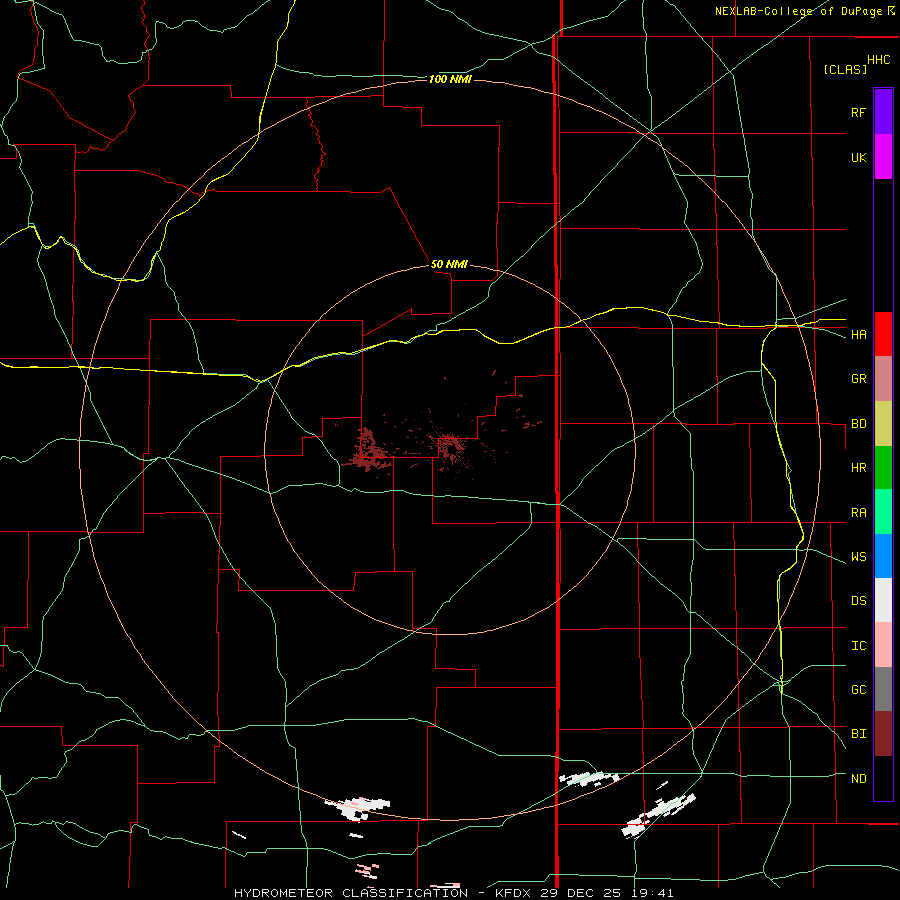Click the ND legend label
Screen dimensions: 900x900
[858, 779]
